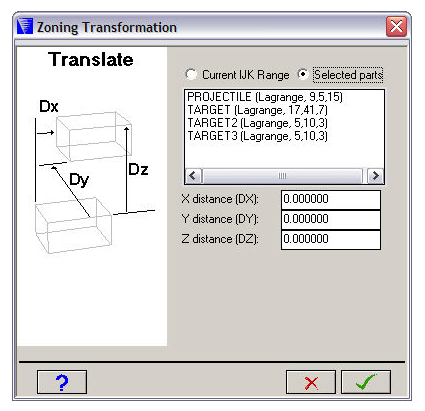Screen dimensions: 425x411
Task: Click the Zoning Transformation title bar icon
Action: [x=25, y=27]
